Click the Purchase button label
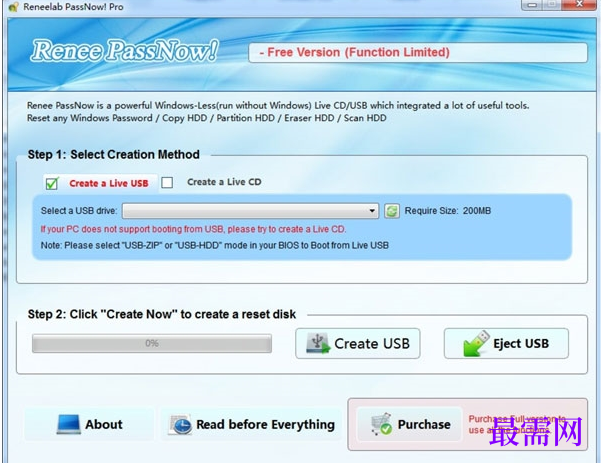The height and width of the screenshot is (463, 601). click(424, 424)
